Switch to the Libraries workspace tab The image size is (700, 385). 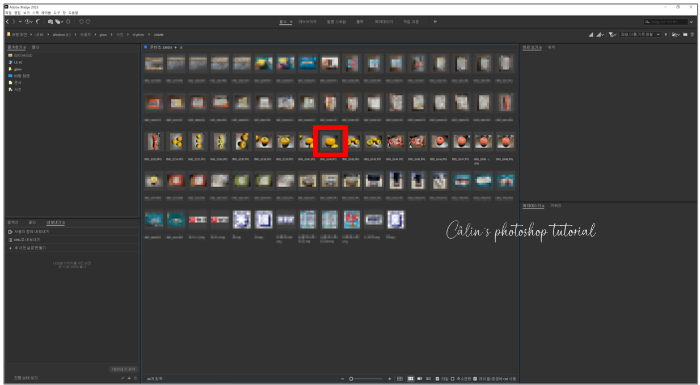tap(307, 21)
